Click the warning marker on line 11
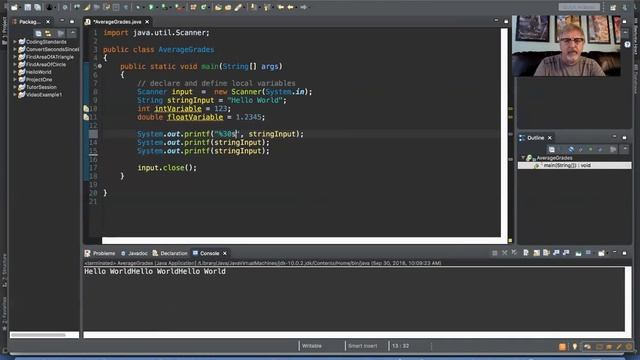The width and height of the screenshot is (640, 360). (86, 117)
